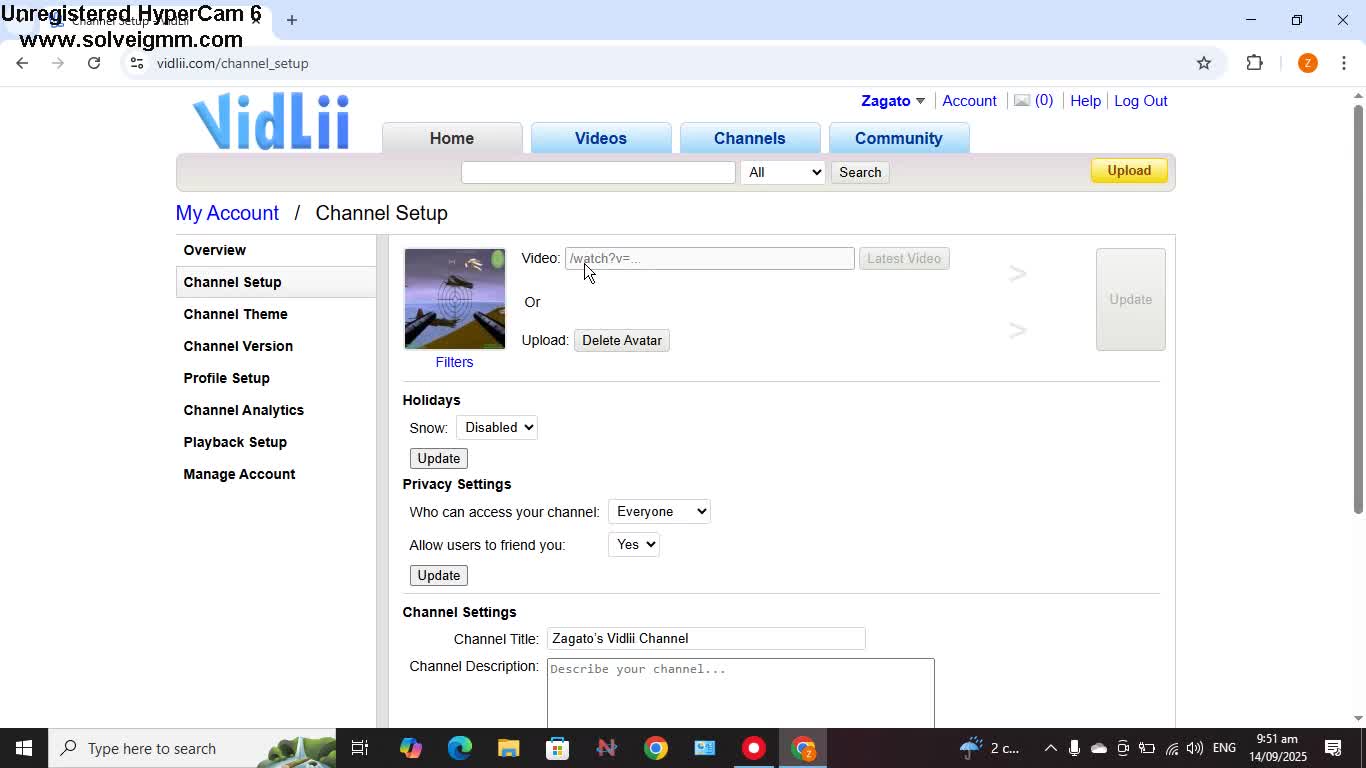Open File Explorer from the taskbar
The width and height of the screenshot is (1366, 768).
click(508, 748)
